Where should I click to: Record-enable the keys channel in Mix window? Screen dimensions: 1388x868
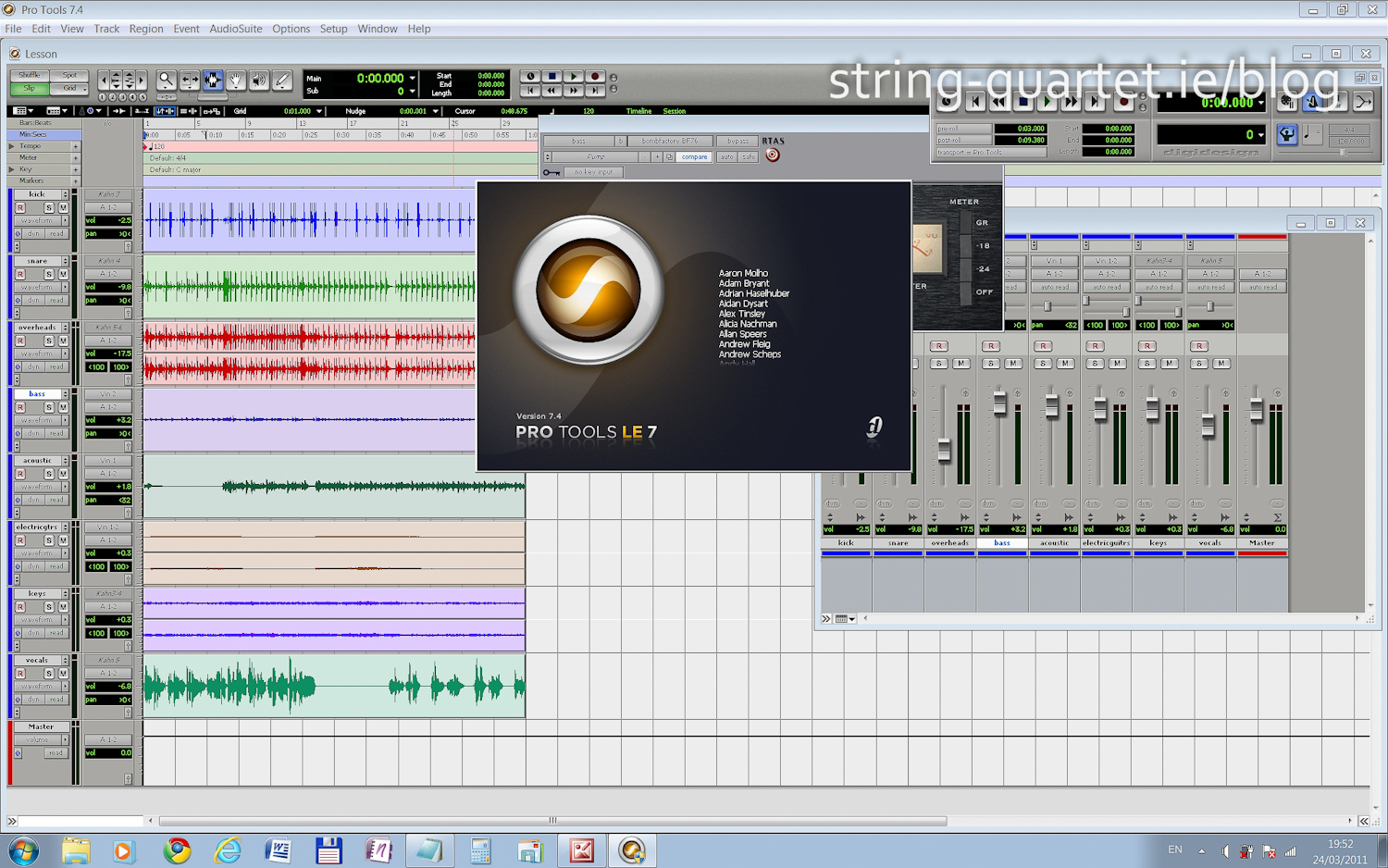point(1147,346)
